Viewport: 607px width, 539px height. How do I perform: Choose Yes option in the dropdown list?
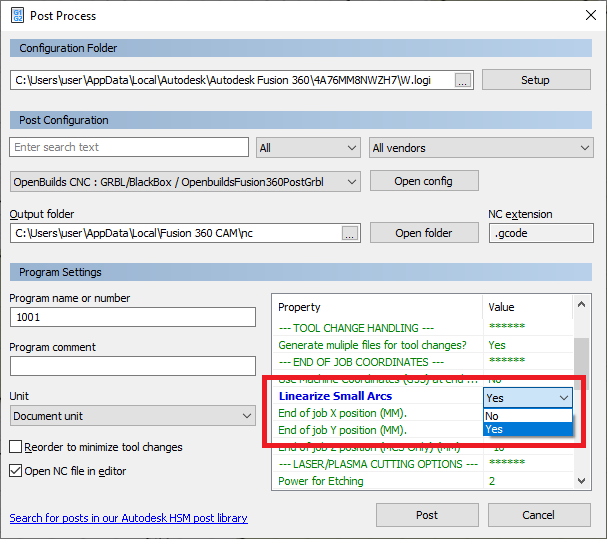point(527,429)
